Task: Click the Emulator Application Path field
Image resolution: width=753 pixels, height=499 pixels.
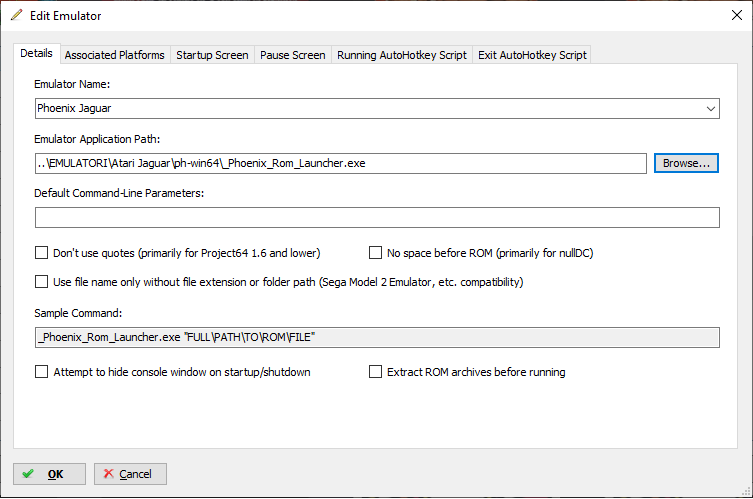Action: click(340, 163)
